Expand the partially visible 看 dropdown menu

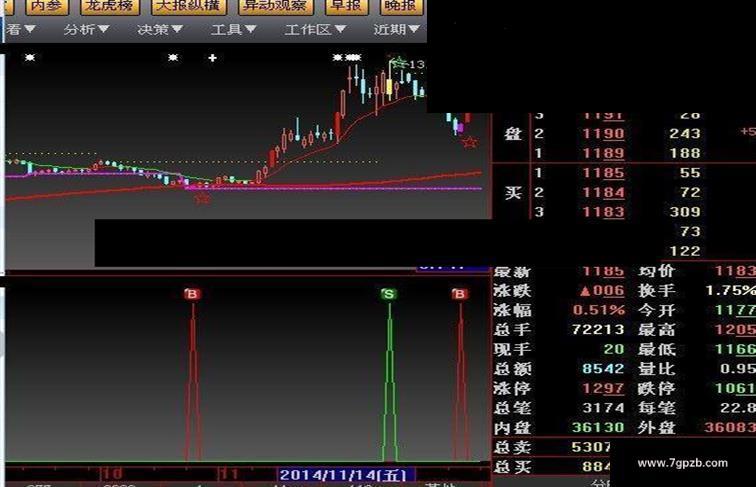(x=21, y=29)
